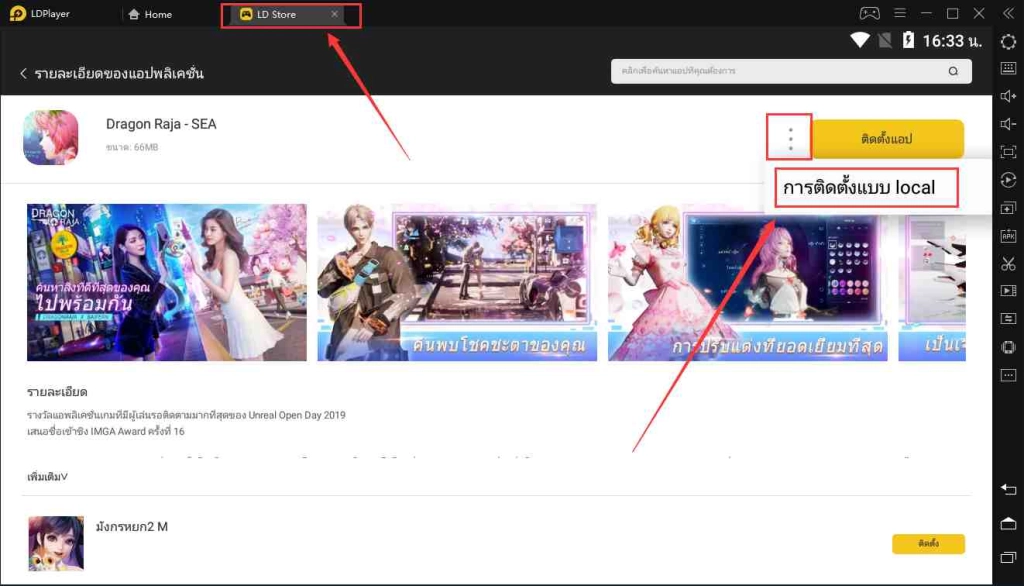Image resolution: width=1024 pixels, height=586 pixels.
Task: Click the app search input field
Action: coord(791,71)
